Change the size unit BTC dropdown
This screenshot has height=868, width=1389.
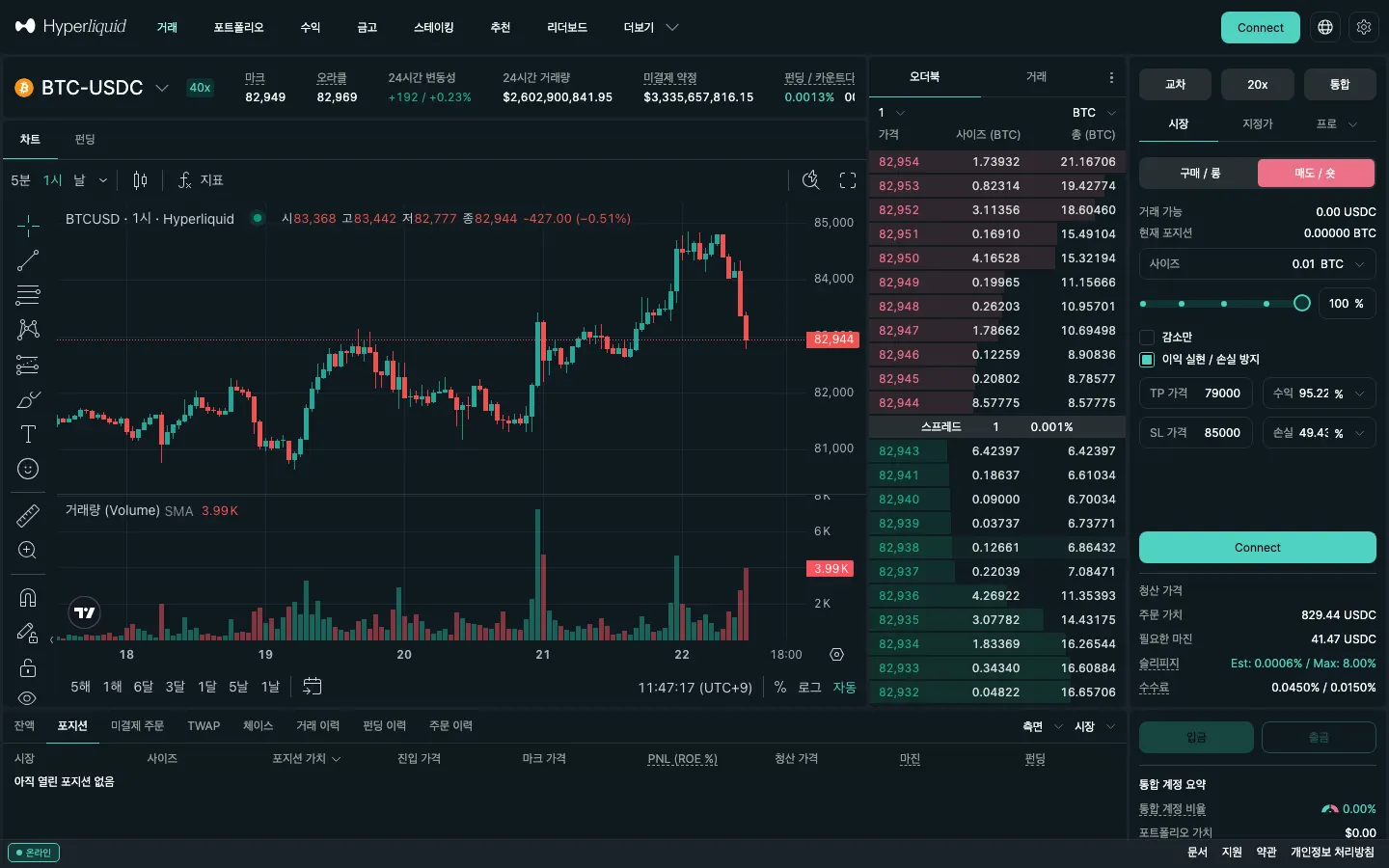(1344, 264)
